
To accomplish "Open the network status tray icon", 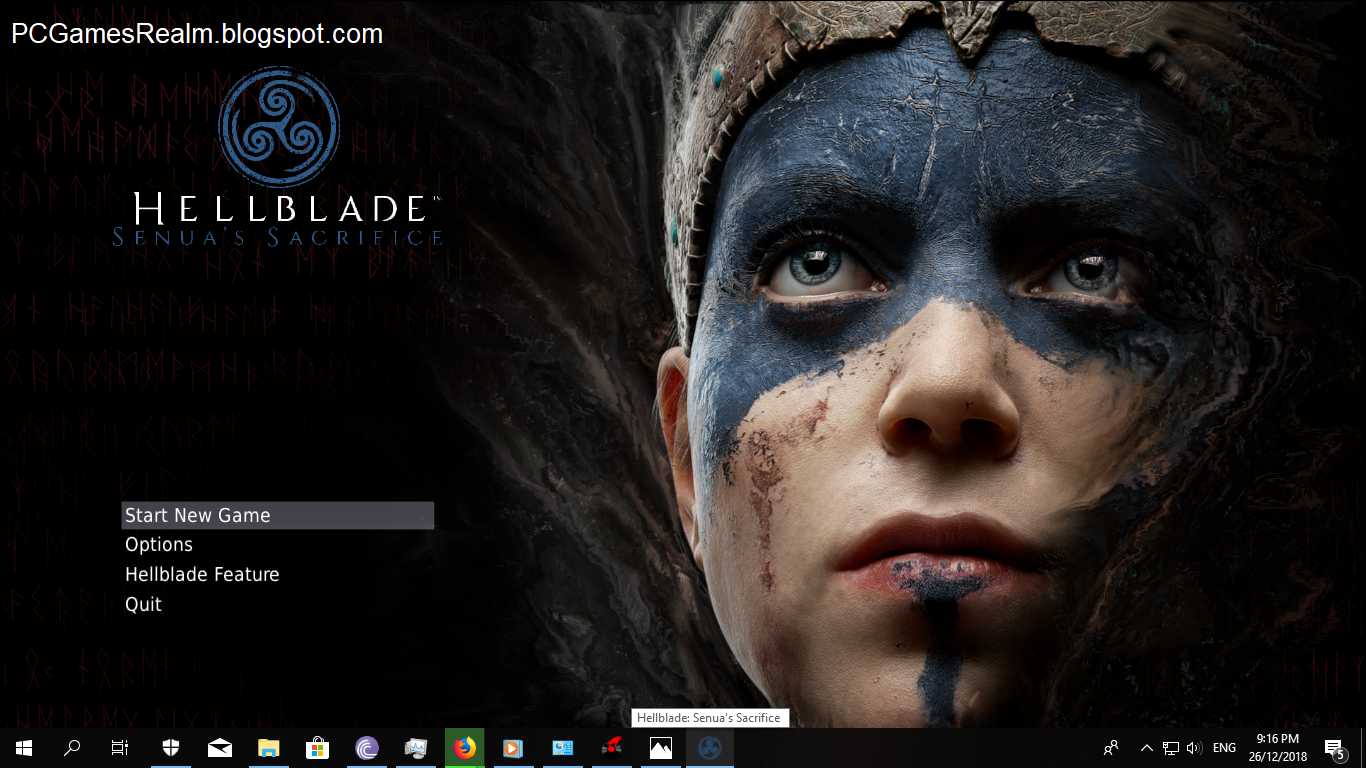I will 1171,748.
